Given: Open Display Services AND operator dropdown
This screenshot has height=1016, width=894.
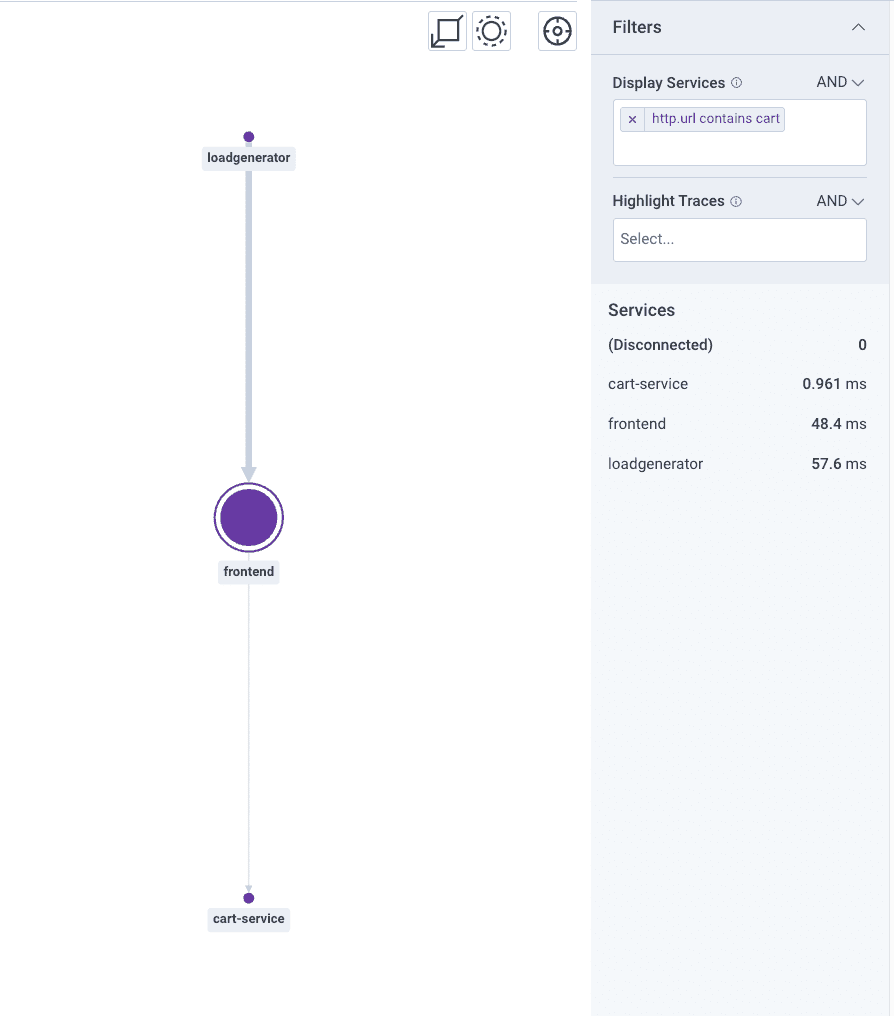Looking at the screenshot, I should click(x=840, y=82).
